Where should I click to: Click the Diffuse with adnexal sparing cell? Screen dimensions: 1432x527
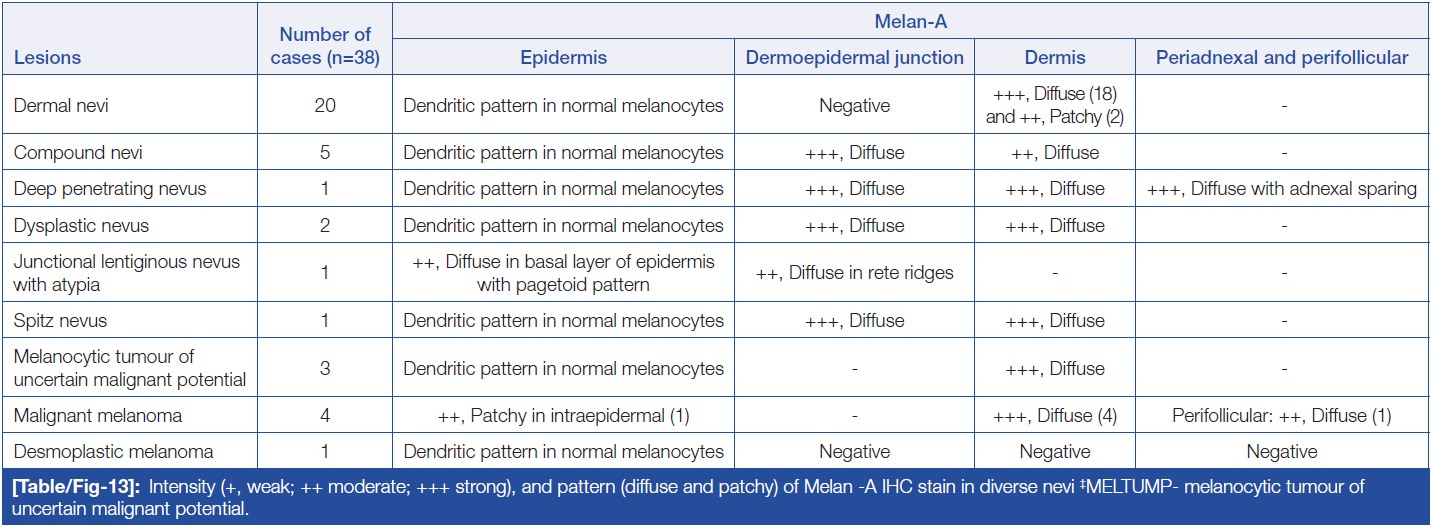click(1282, 188)
